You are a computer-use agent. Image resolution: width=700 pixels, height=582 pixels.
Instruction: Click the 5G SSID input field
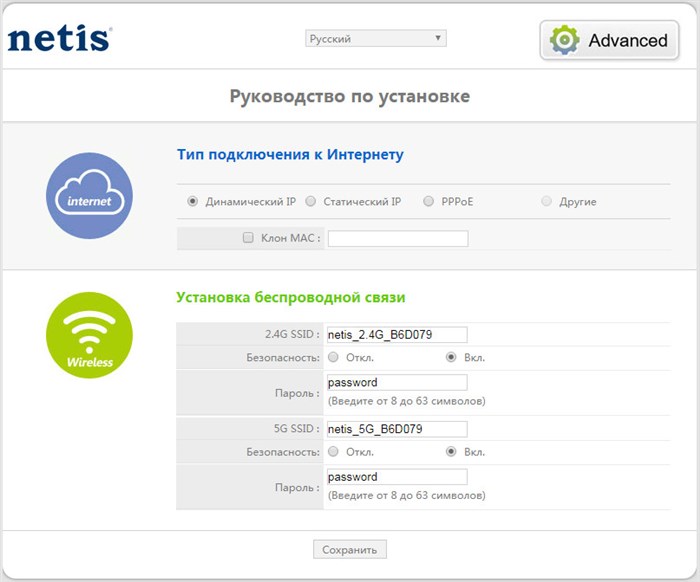point(397,429)
